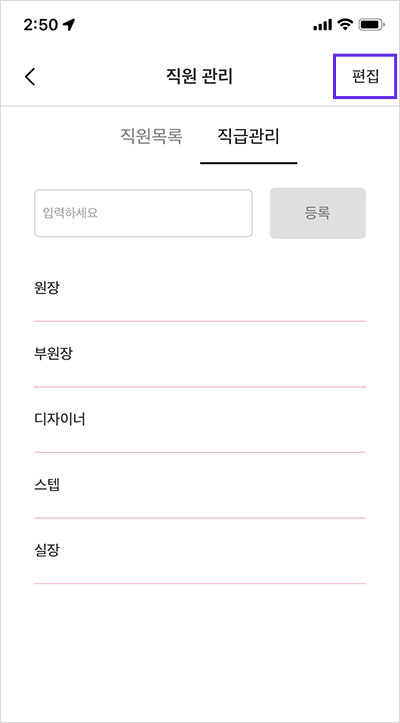Tap the cellular signal bars icon
The image size is (400, 723).
322,25
